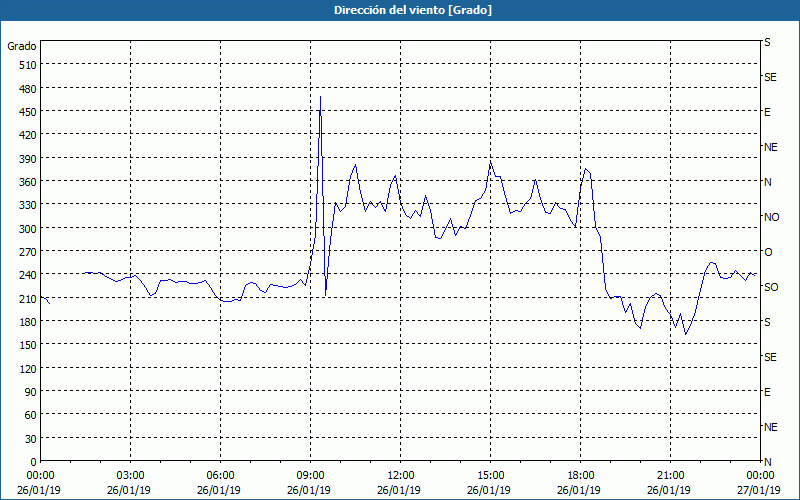Click the 09:00 time label
The height and width of the screenshot is (500, 800).
(x=311, y=476)
